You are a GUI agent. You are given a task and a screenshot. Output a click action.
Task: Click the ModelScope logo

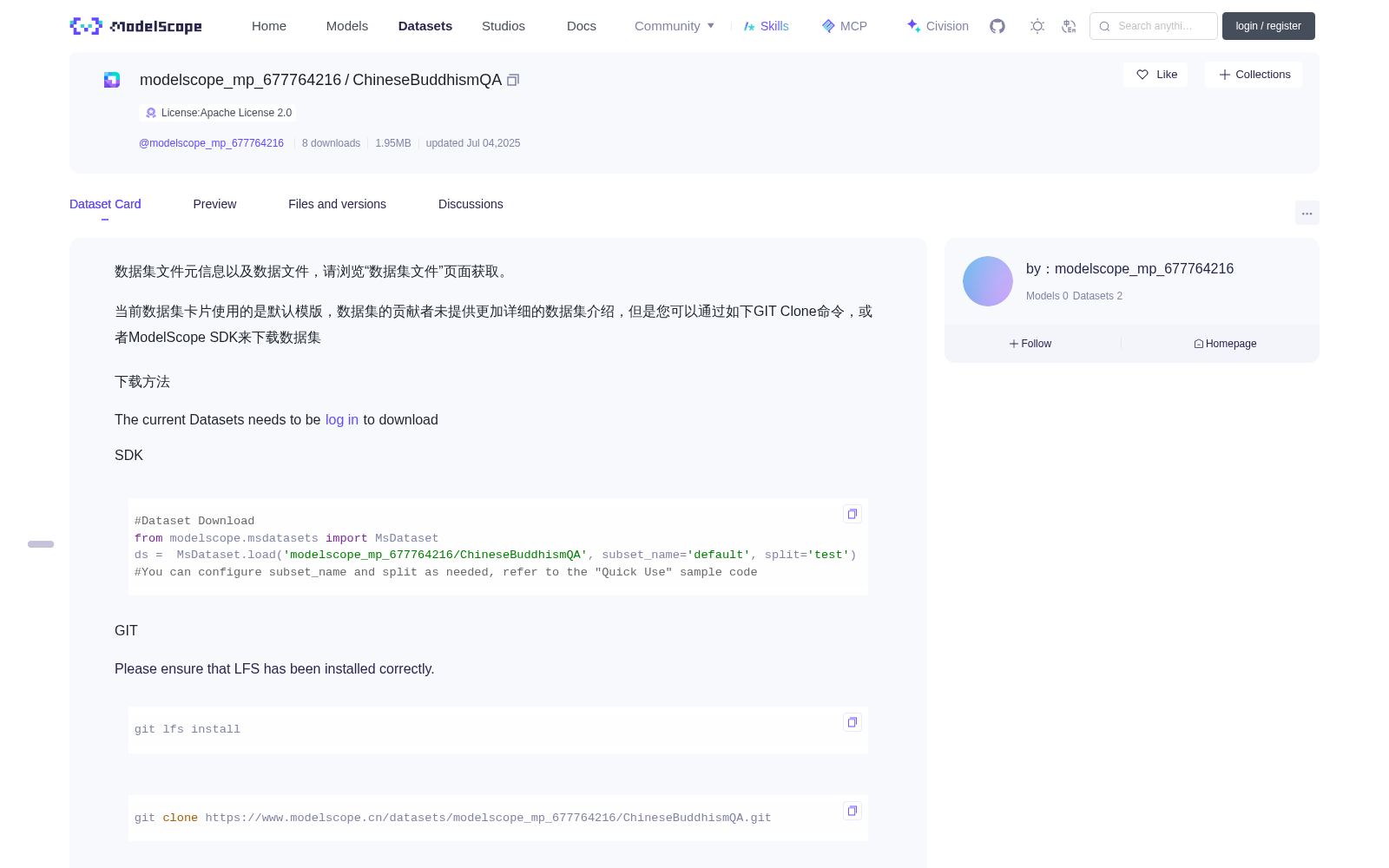135,26
